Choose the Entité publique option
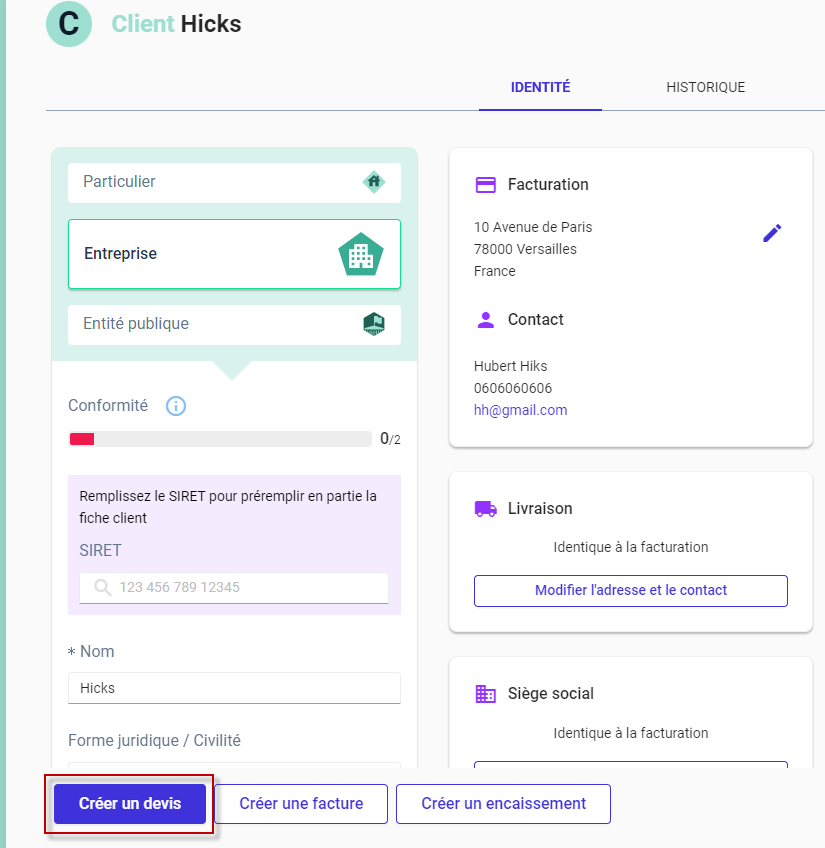 [x=234, y=324]
